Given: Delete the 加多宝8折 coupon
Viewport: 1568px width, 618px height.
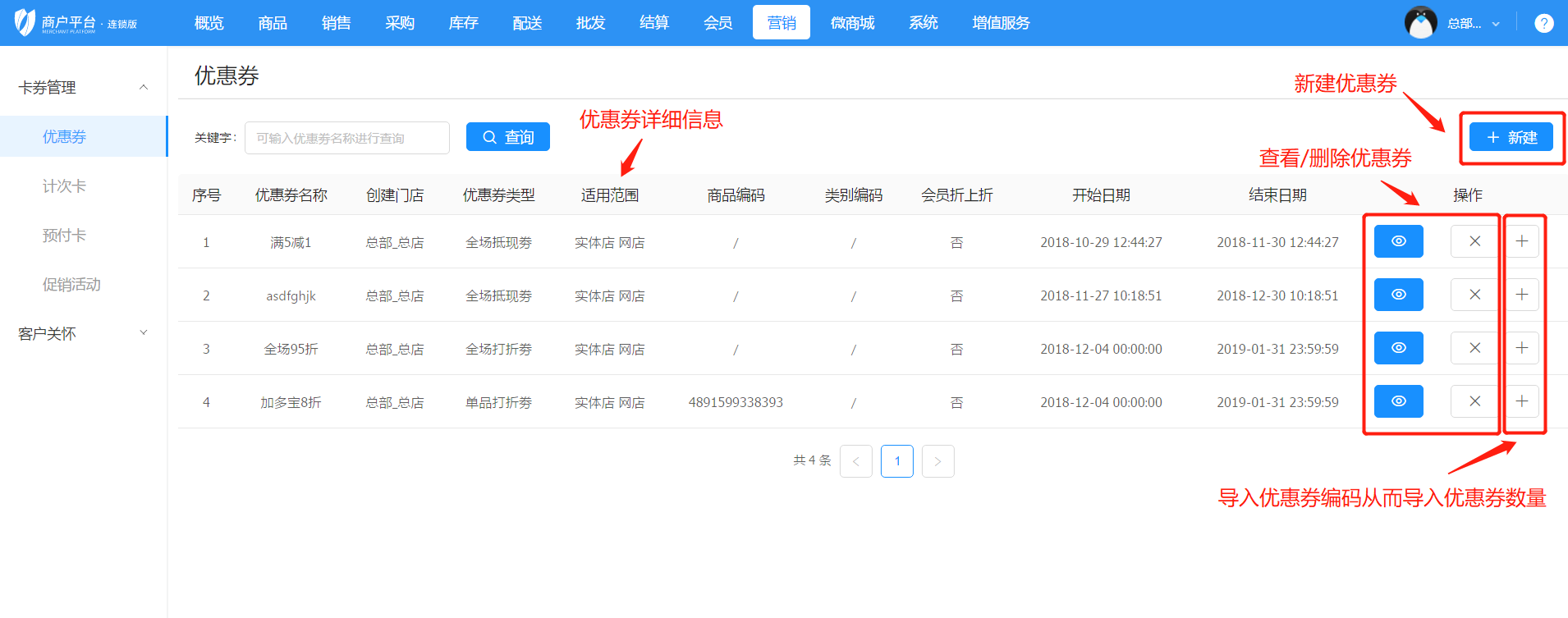Looking at the screenshot, I should (1474, 401).
